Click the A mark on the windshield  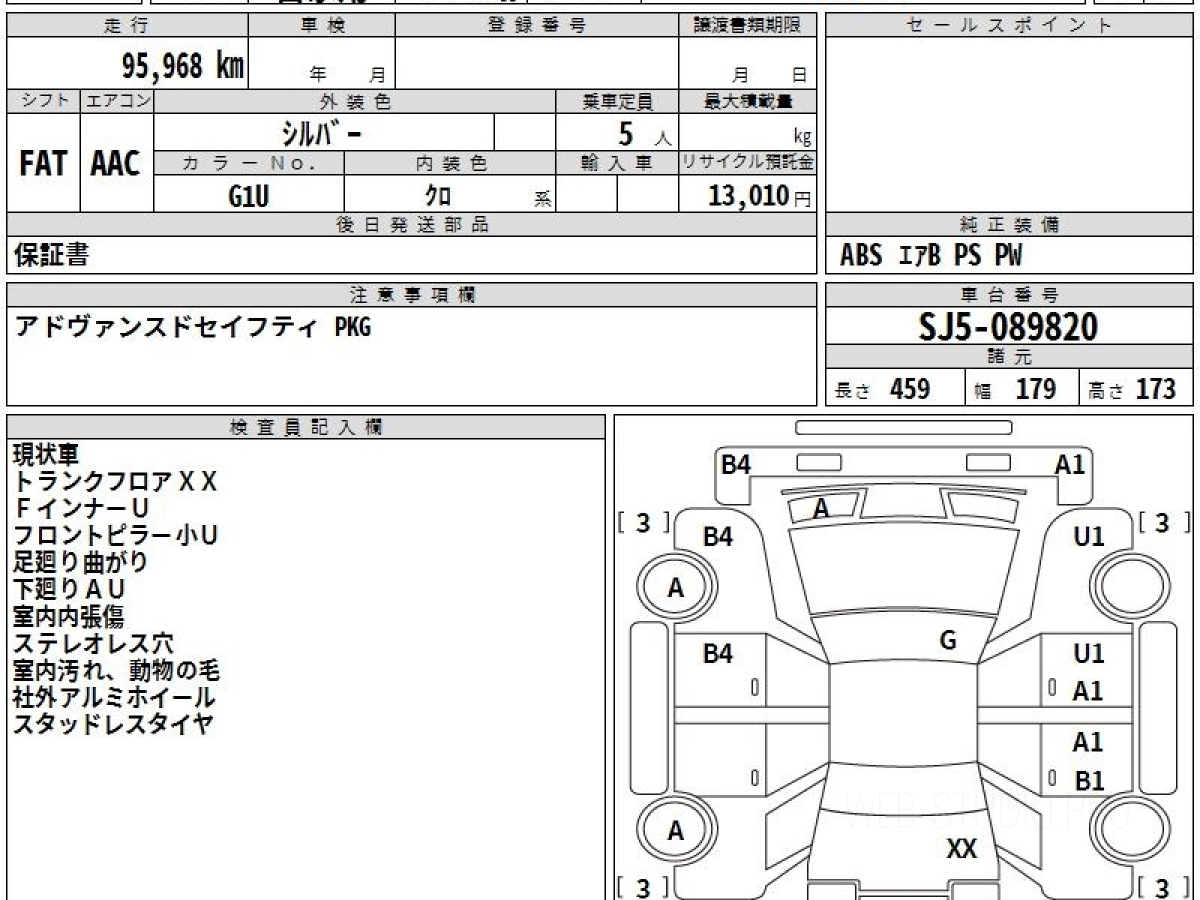click(x=821, y=509)
